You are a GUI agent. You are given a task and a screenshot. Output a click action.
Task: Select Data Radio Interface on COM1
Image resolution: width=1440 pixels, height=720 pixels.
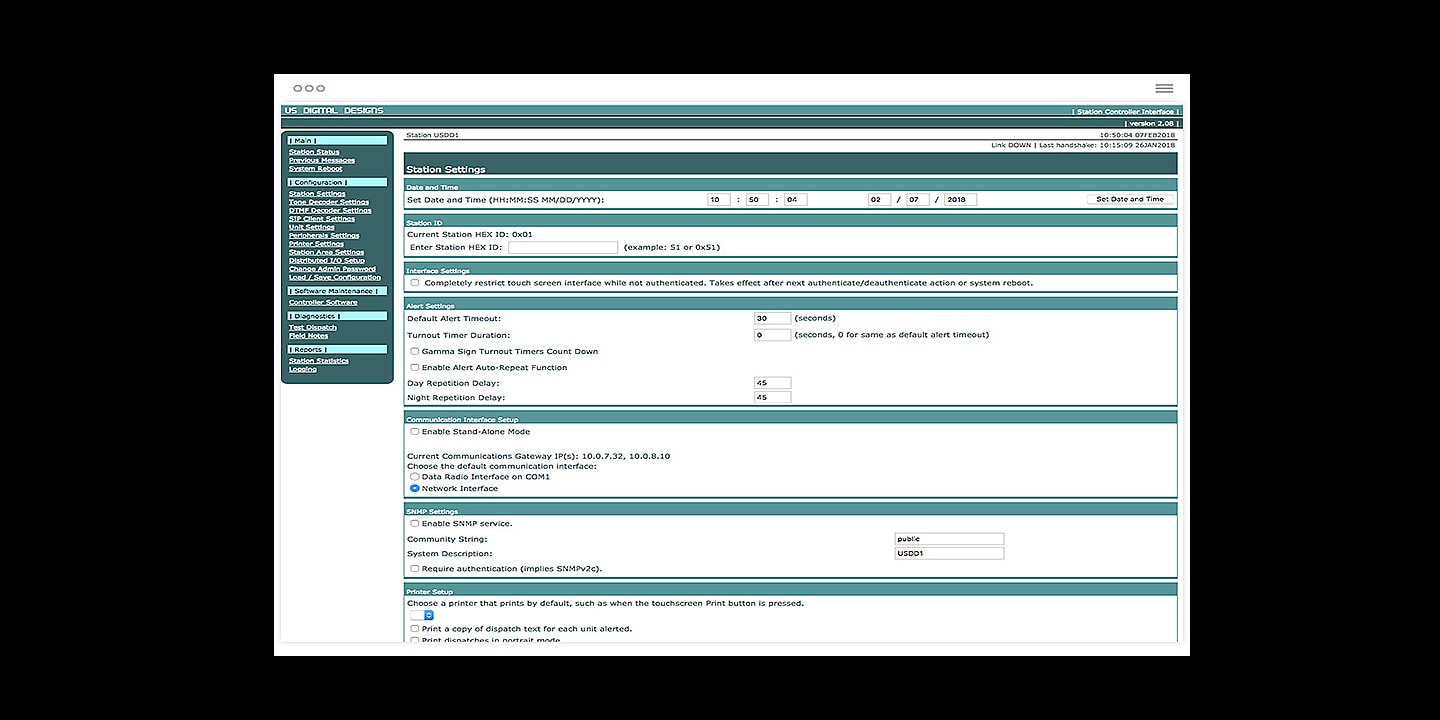(x=415, y=477)
